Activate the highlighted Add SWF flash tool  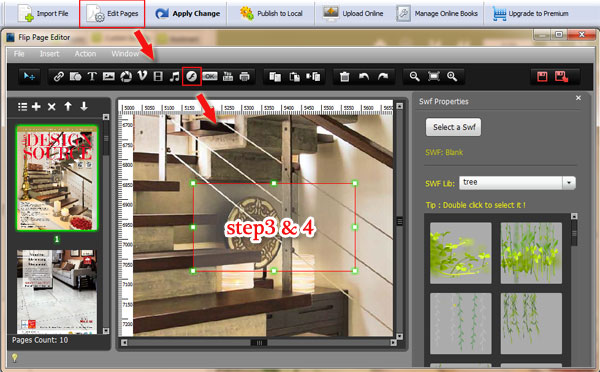pyautogui.click(x=191, y=77)
